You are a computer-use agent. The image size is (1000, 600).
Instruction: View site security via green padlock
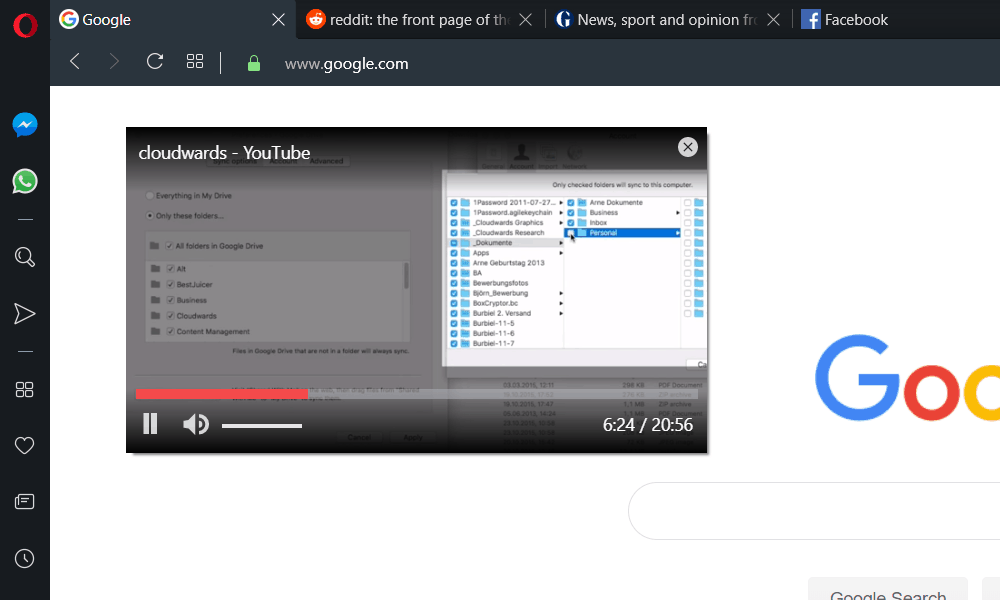point(254,63)
